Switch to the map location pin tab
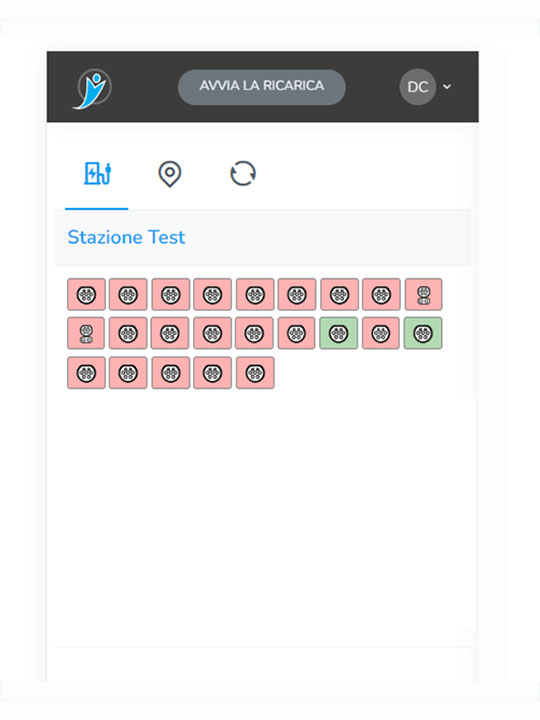The image size is (540, 720). [x=169, y=174]
